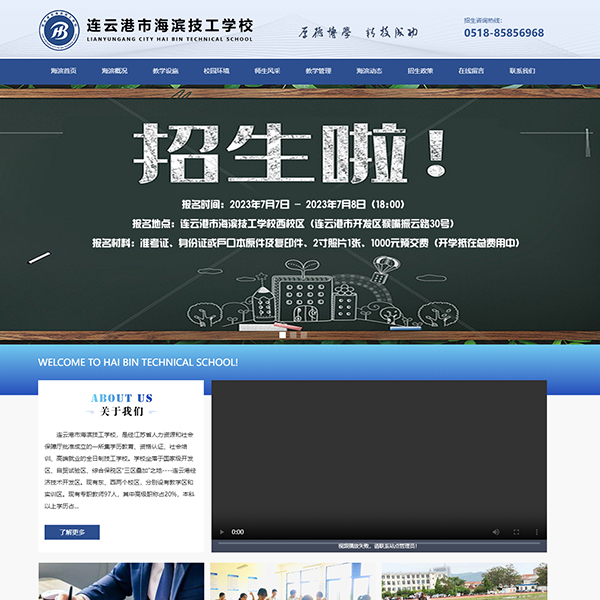
Task: Open the video's three-dot more options menu
Action: (x=536, y=532)
